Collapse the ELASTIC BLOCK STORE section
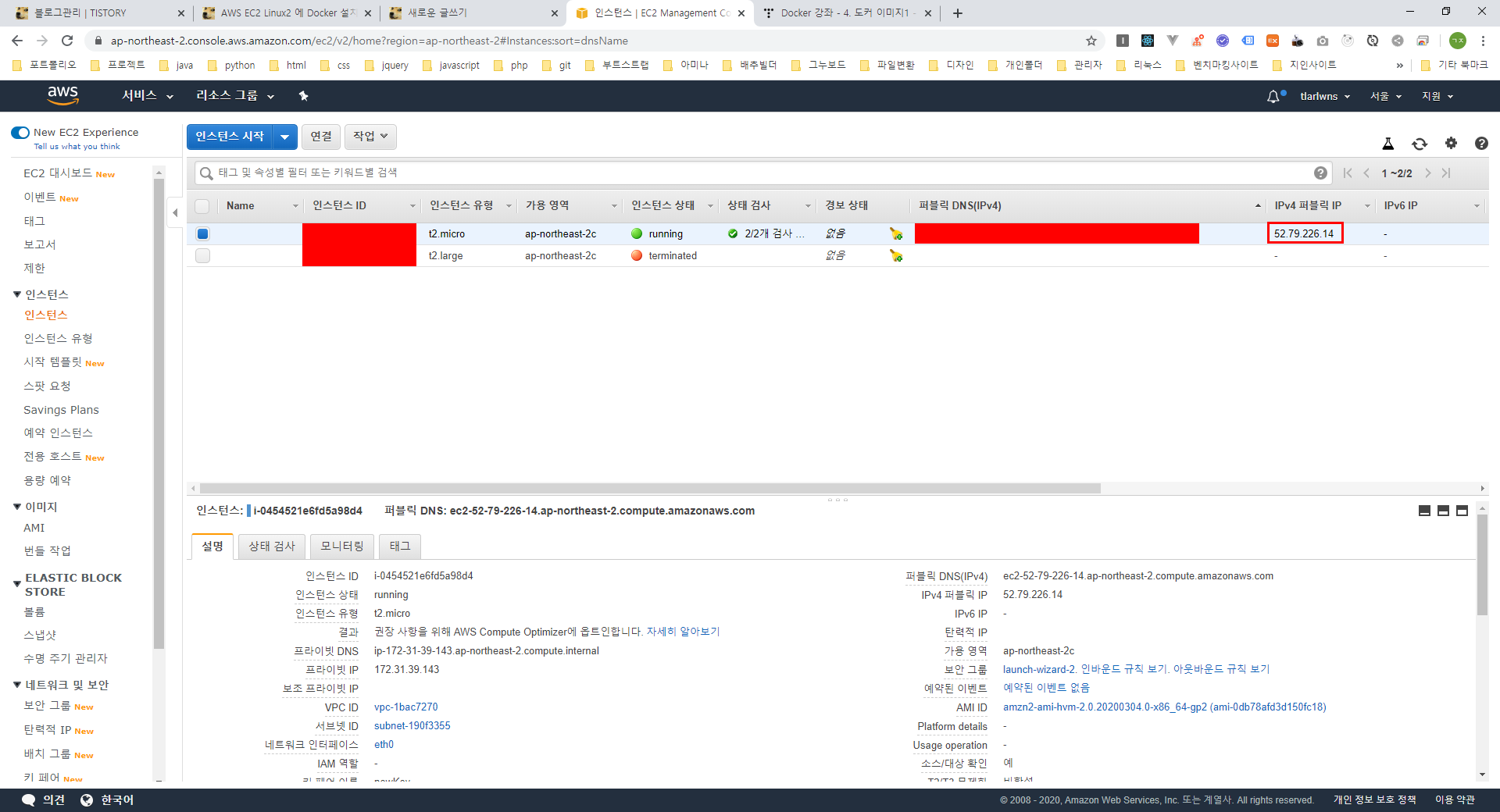The image size is (1500, 812). coord(17,584)
